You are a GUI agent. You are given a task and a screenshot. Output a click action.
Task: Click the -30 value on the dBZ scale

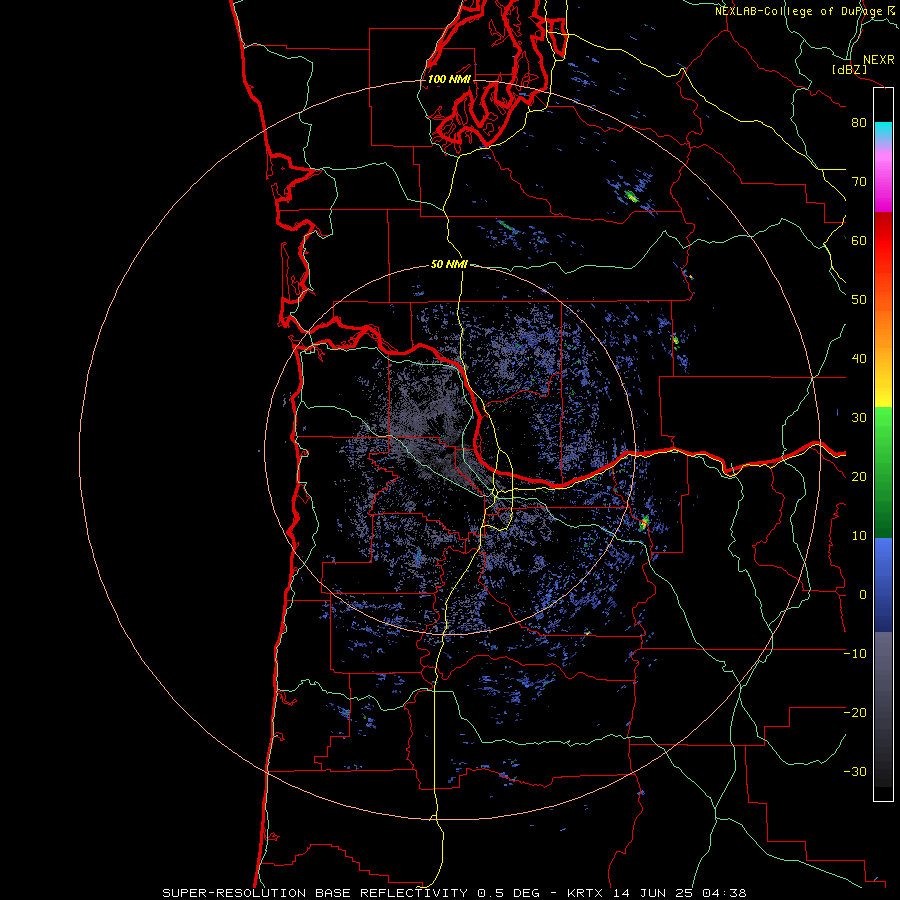click(x=855, y=772)
